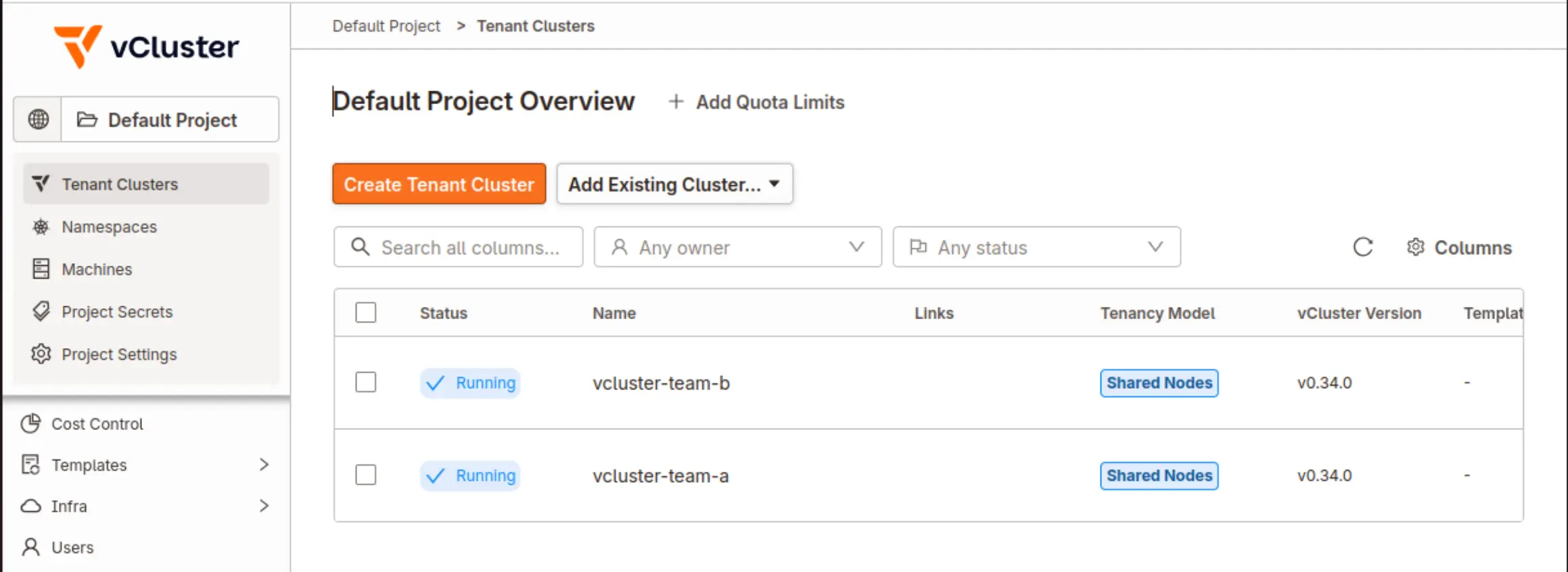
Task: Click the v0.34.0 version in vcluster-team-b row
Action: coord(1324,383)
